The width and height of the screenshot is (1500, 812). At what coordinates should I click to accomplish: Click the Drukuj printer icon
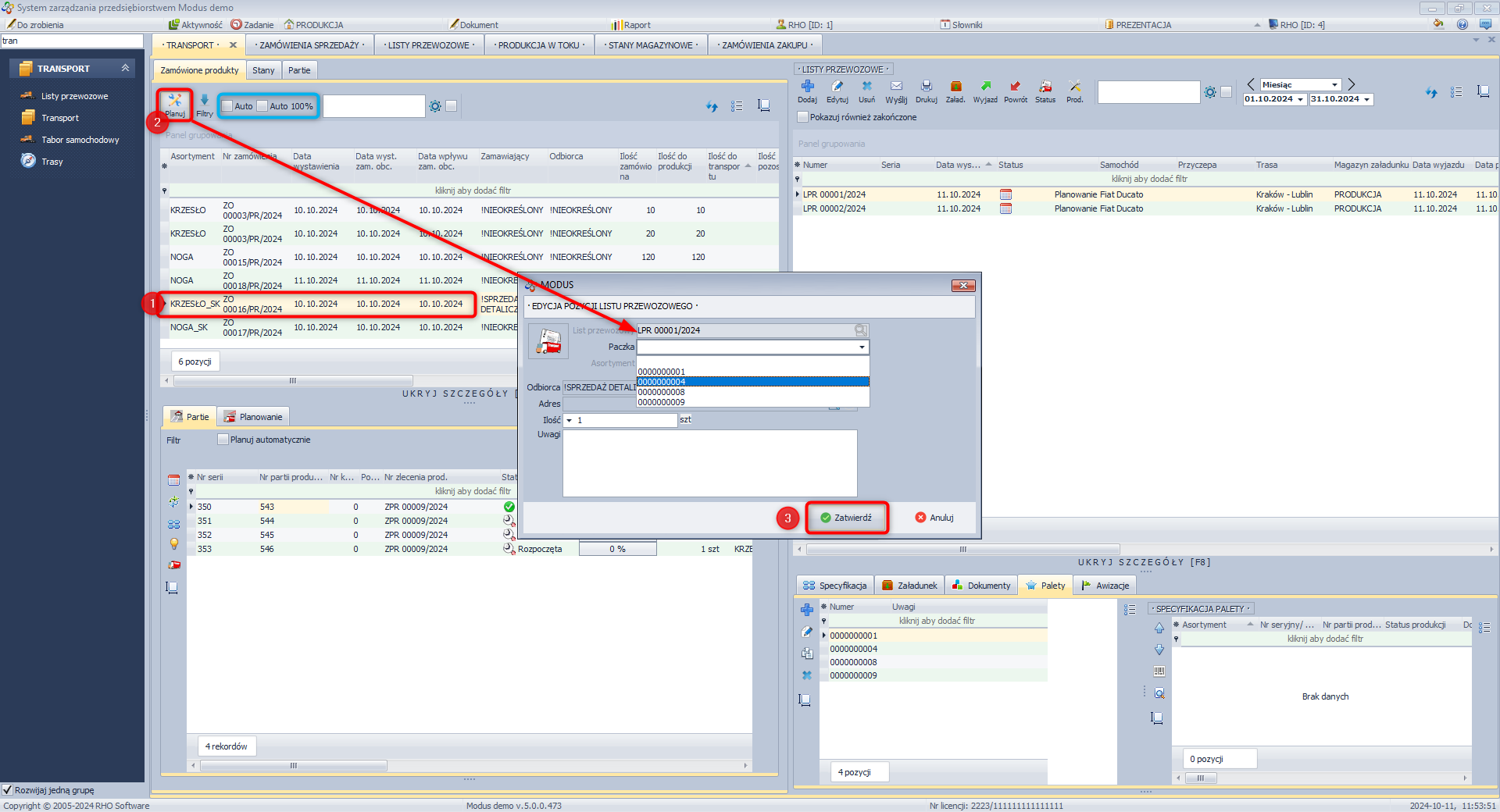(x=926, y=87)
